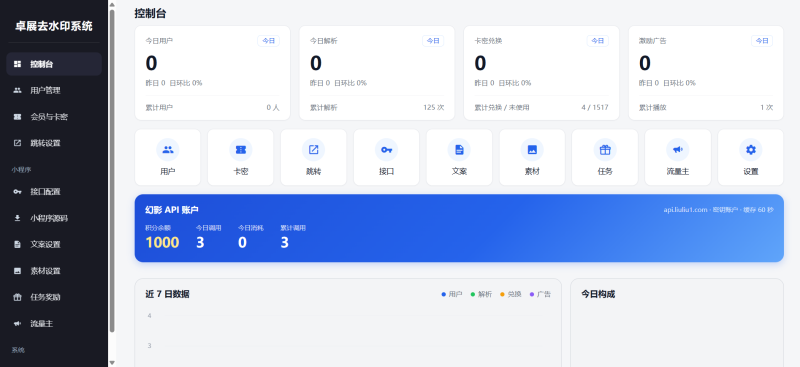Click the 今日调用 3 value
The width and height of the screenshot is (800, 367).
[200, 242]
